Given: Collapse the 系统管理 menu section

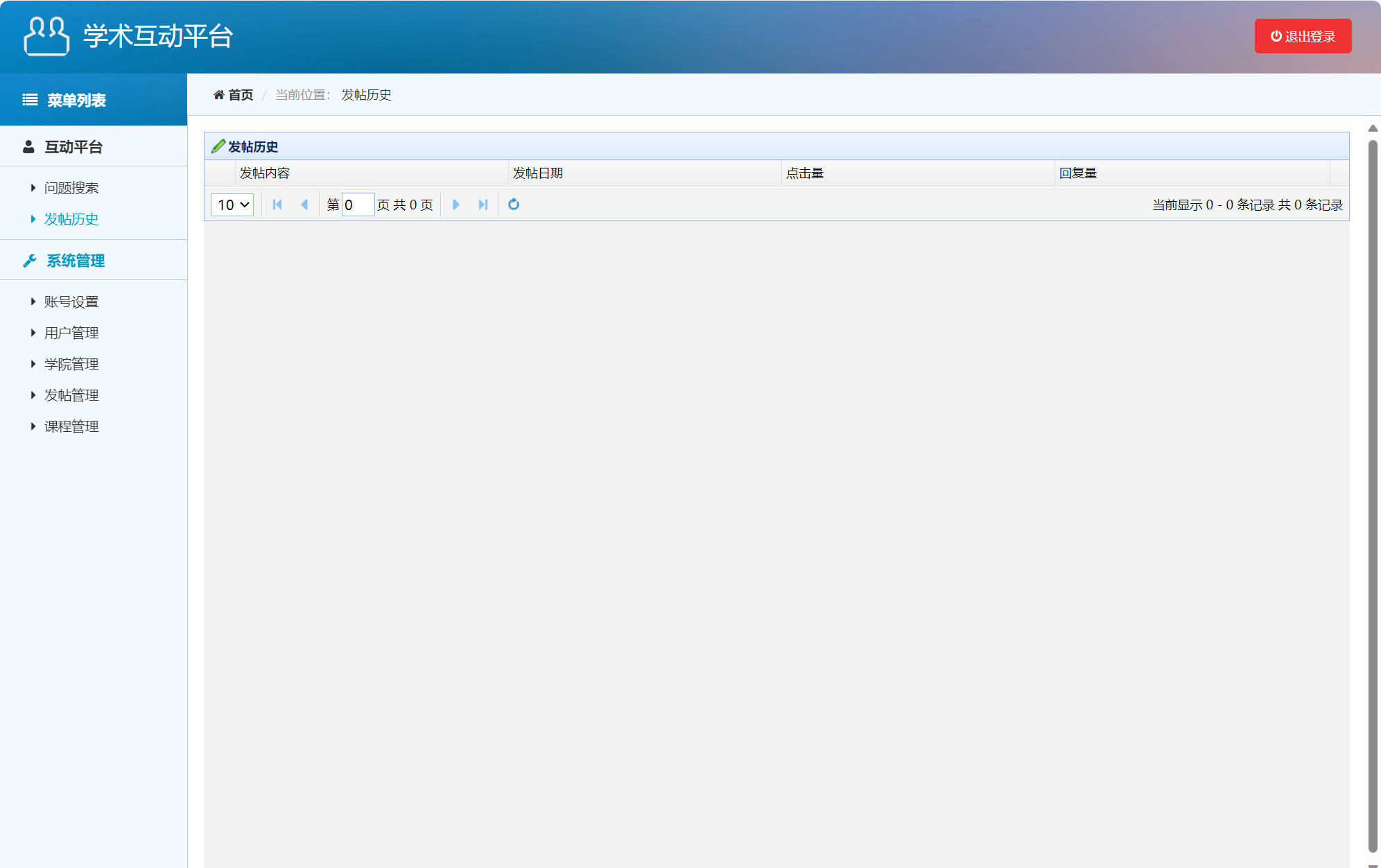Looking at the screenshot, I should click(75, 261).
